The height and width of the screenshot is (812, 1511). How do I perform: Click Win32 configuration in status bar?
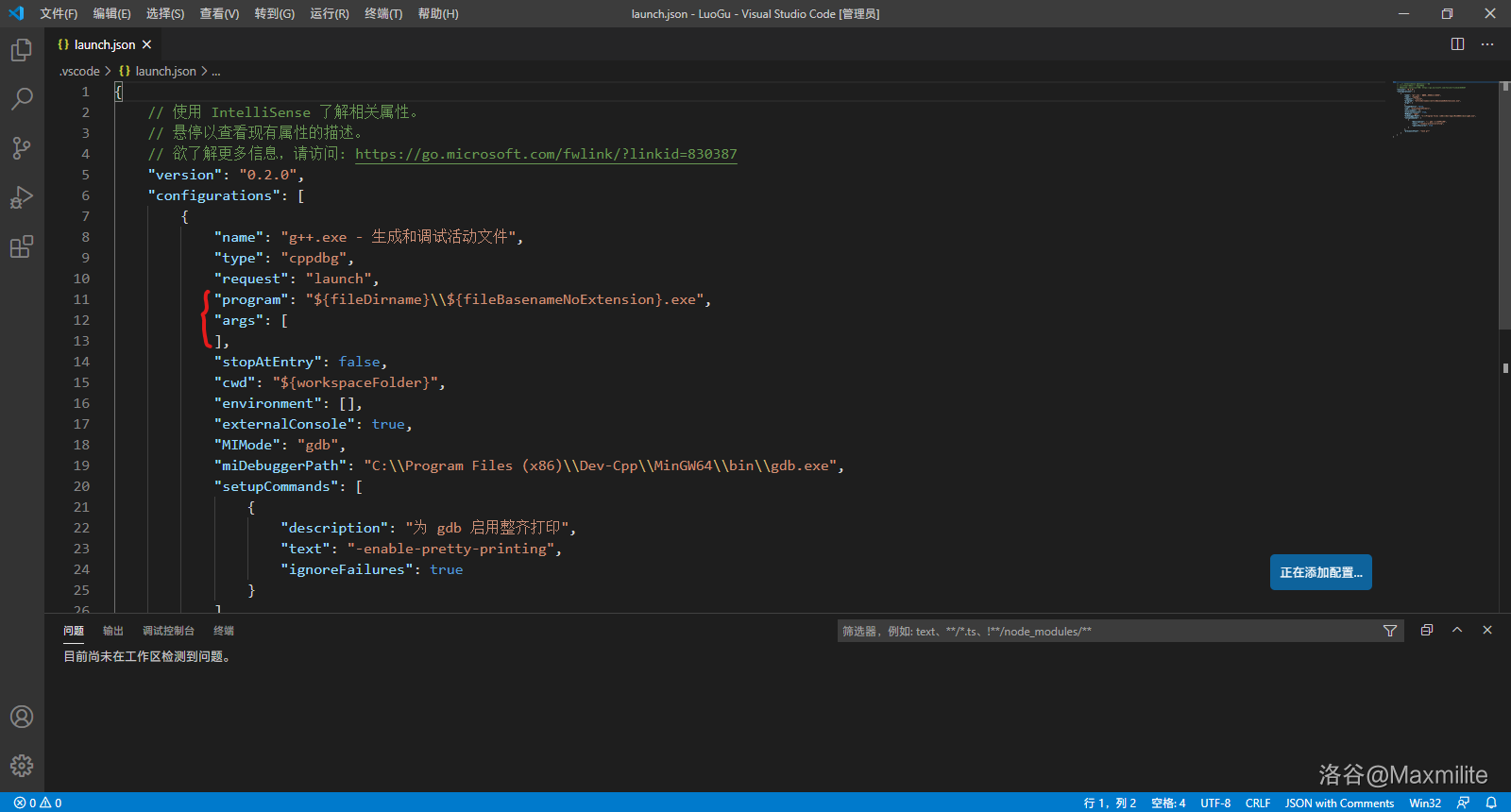(1425, 803)
